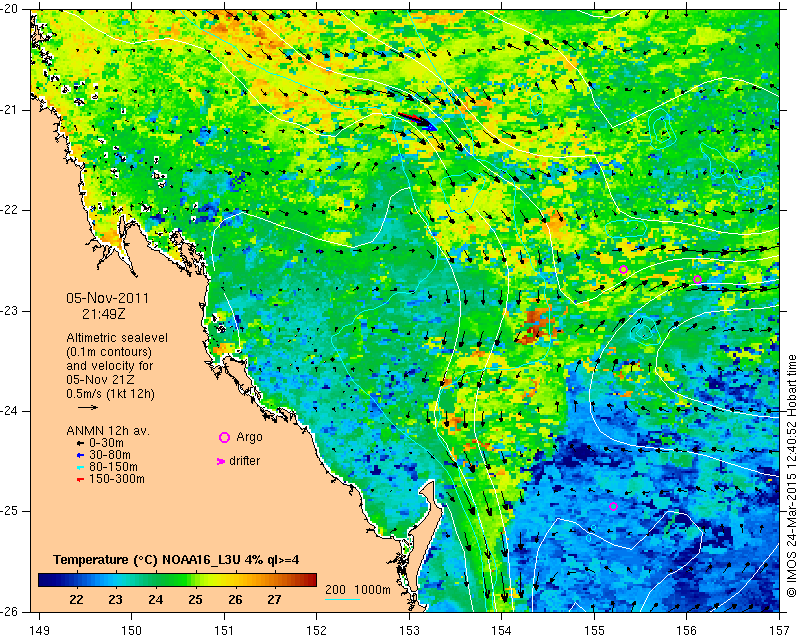This screenshot has height=640, width=800.
Task: Click the '27' colorbar tick label
Action: click(x=274, y=600)
